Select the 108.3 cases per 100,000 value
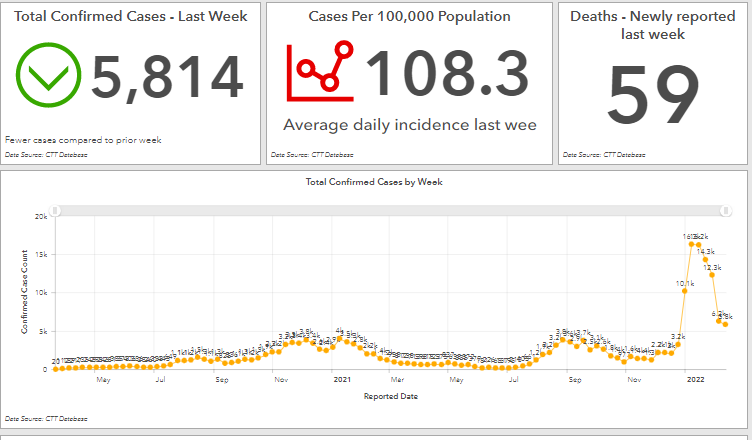 [447, 77]
